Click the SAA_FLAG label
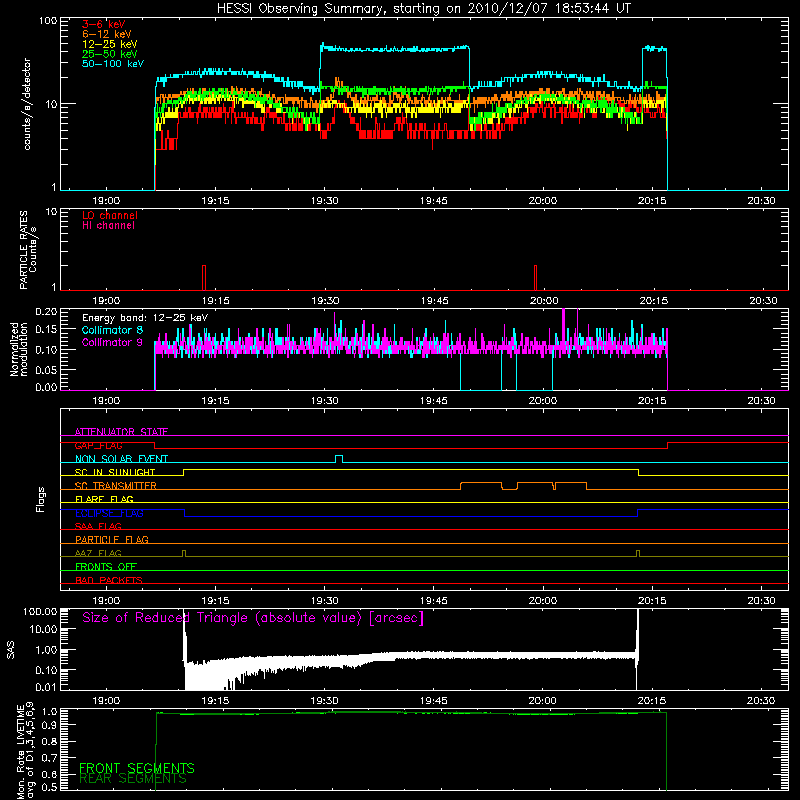 click(98, 526)
